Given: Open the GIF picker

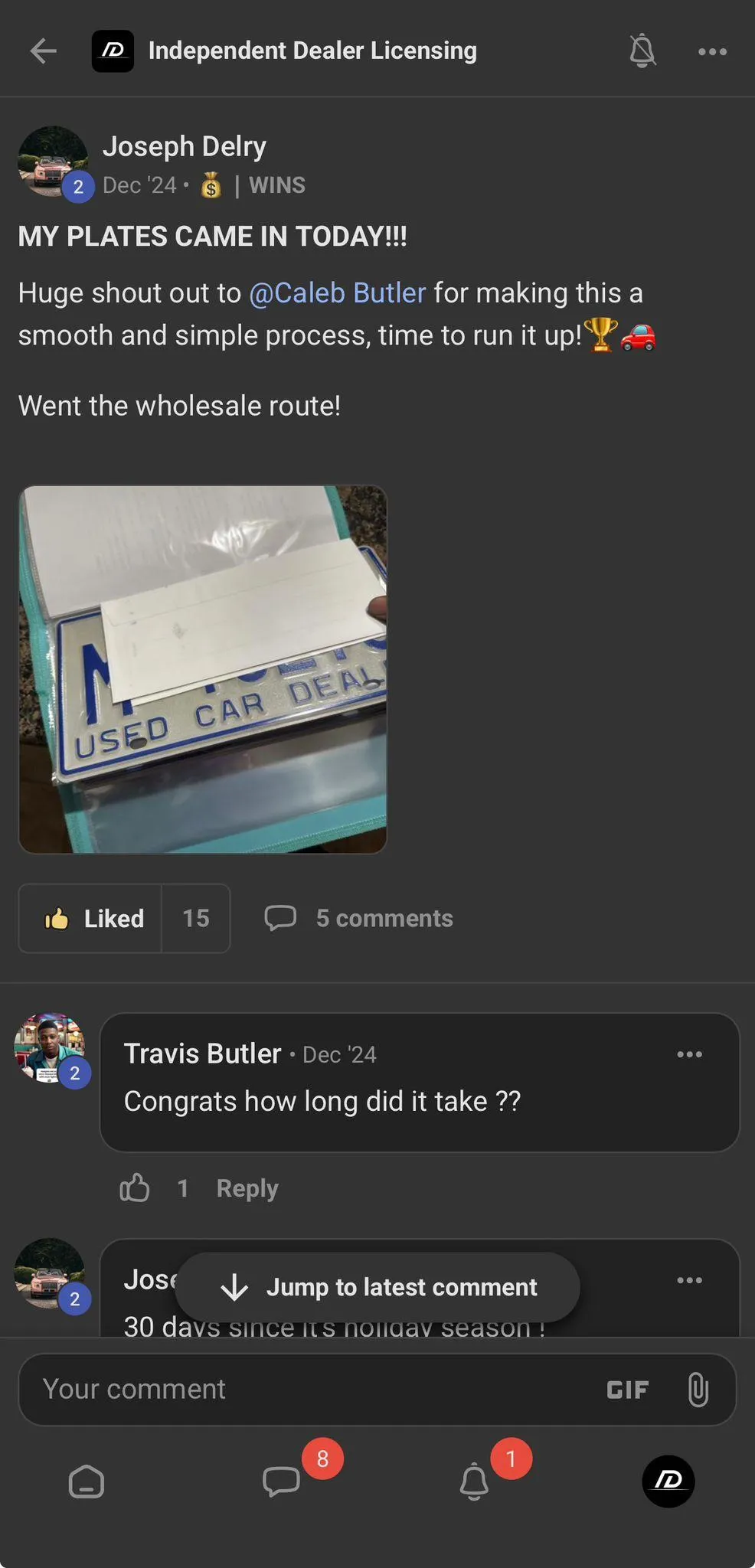Looking at the screenshot, I should pyautogui.click(x=627, y=1389).
